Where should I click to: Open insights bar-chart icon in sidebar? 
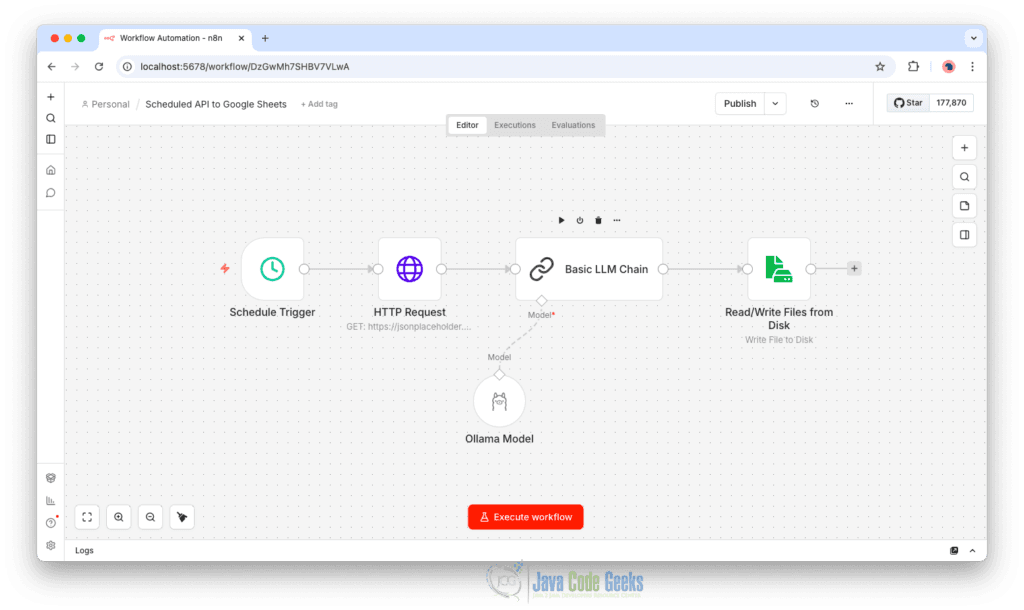tap(51, 500)
